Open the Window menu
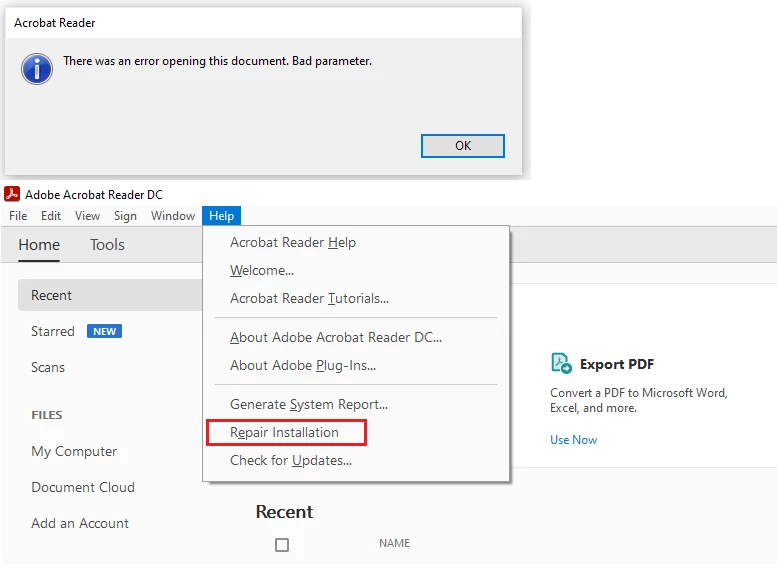 pos(173,216)
